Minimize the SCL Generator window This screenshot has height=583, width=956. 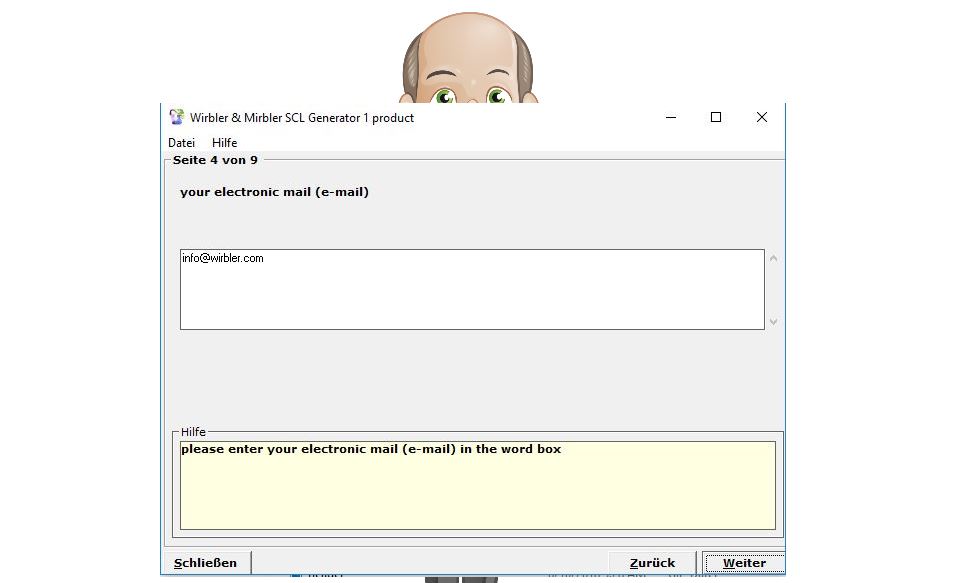point(670,117)
